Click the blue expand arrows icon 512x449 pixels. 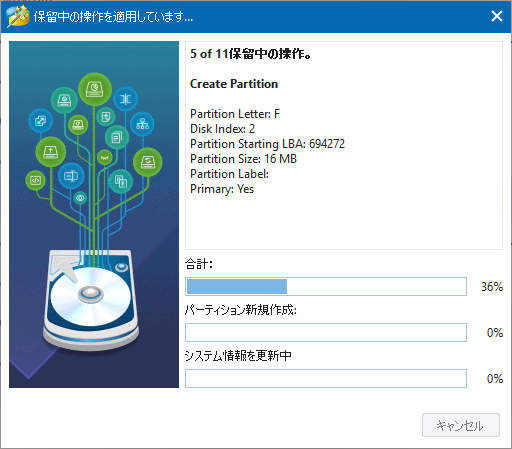point(41,121)
